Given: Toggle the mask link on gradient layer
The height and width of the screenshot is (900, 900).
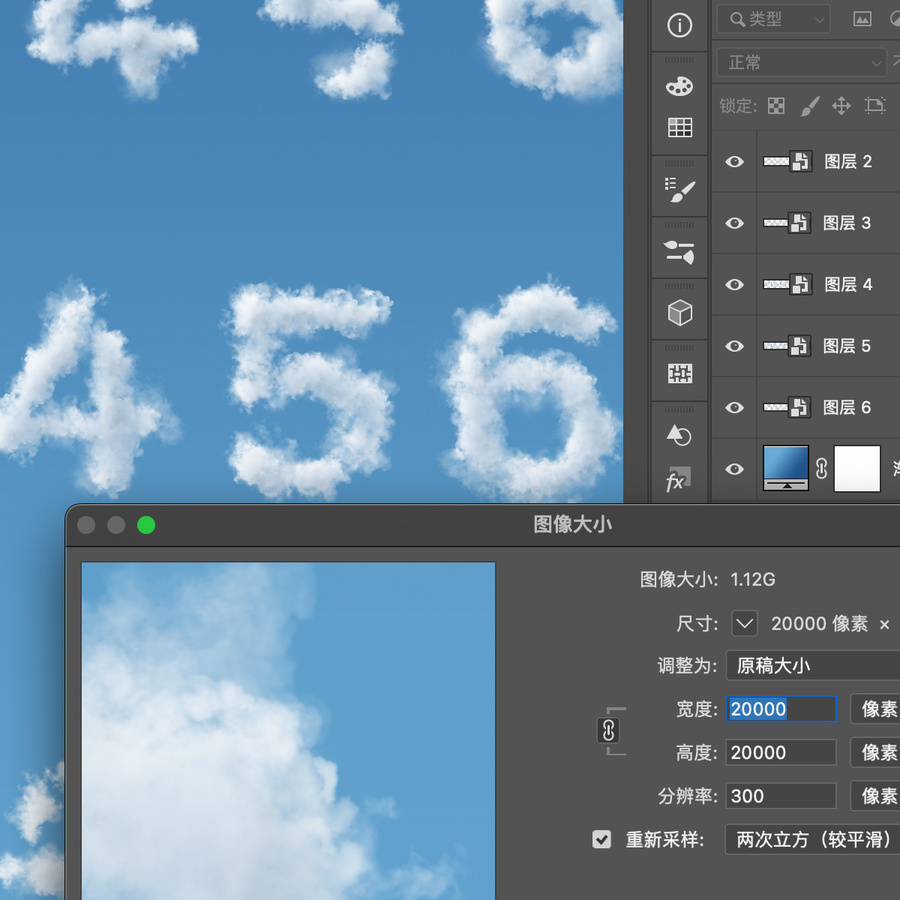Looking at the screenshot, I should (x=821, y=469).
